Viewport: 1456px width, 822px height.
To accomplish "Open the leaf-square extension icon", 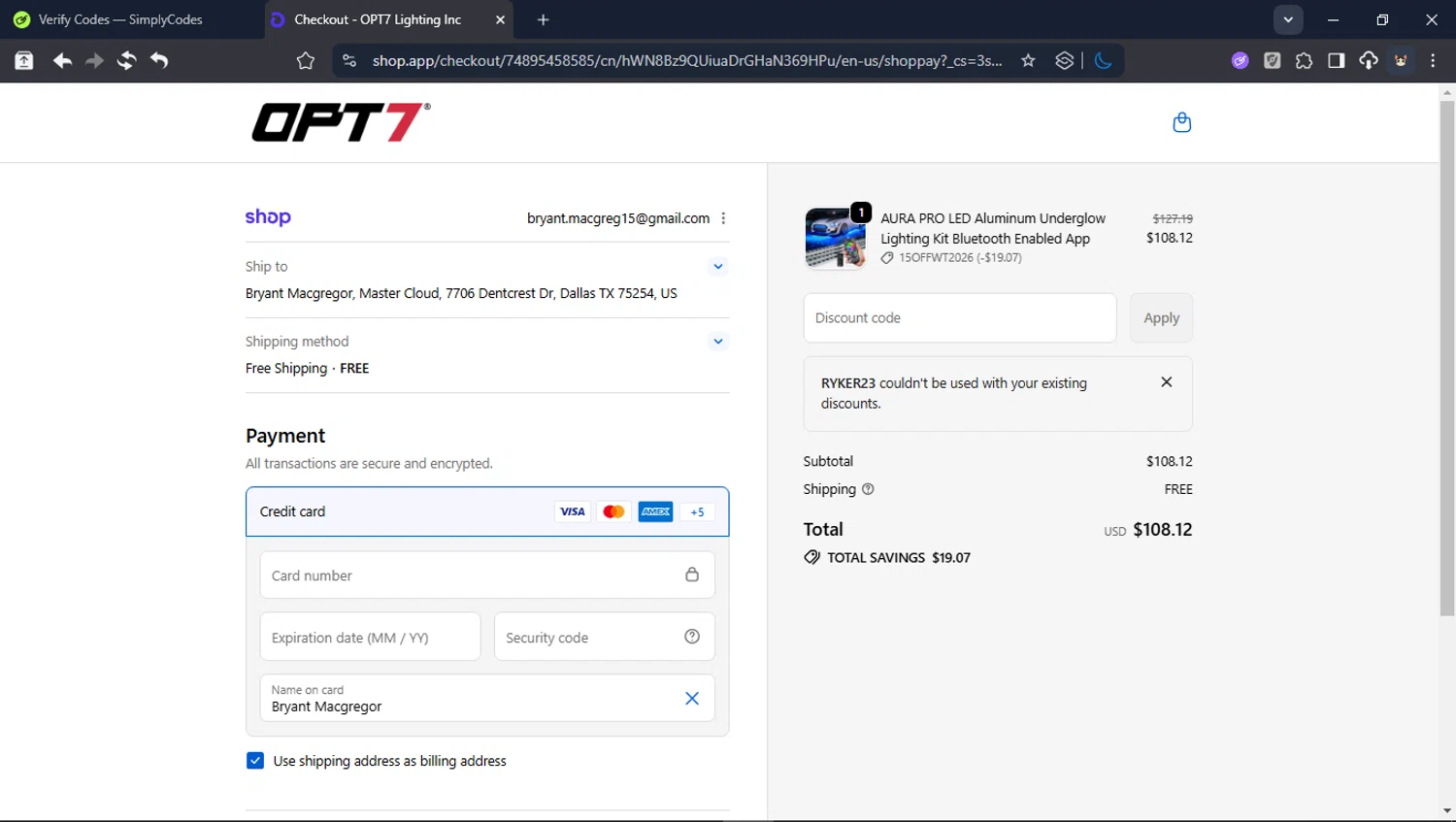I will pyautogui.click(x=1272, y=61).
